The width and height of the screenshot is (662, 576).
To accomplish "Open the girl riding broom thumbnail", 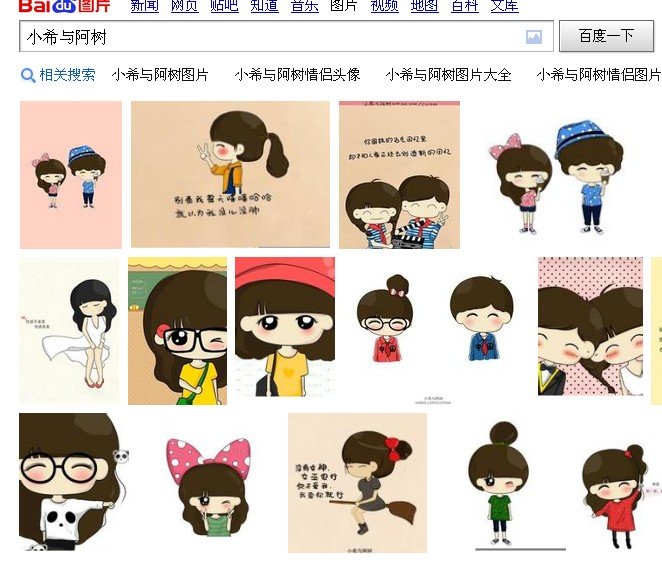I will pyautogui.click(x=358, y=483).
